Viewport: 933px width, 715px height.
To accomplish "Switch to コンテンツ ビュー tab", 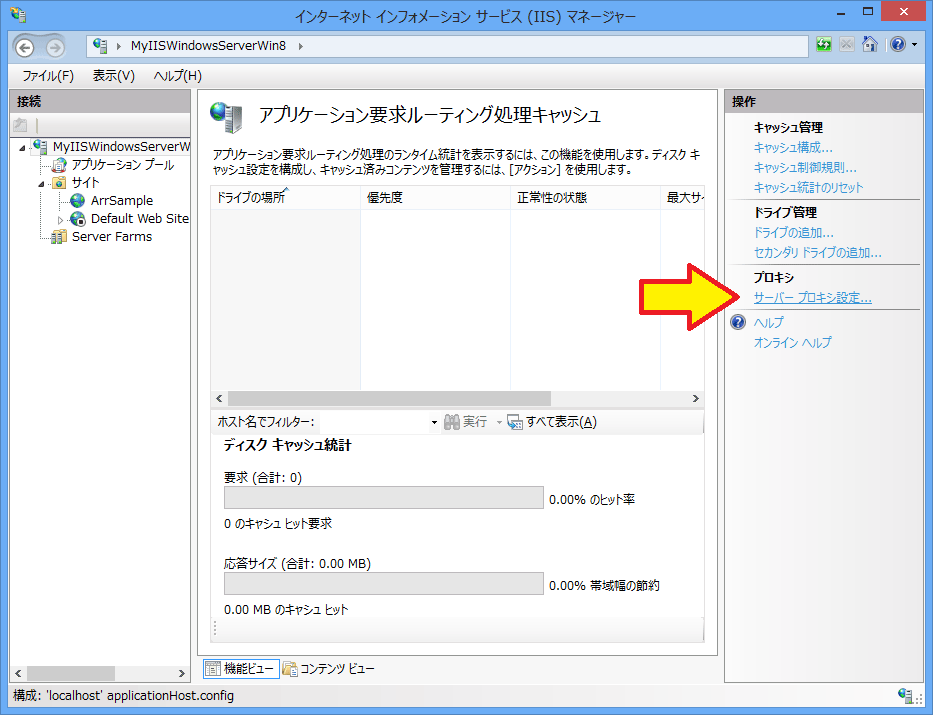I will [x=328, y=669].
